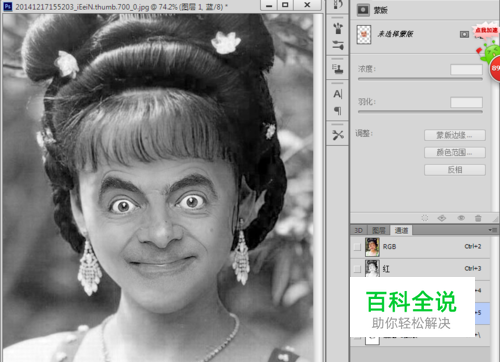
Task: Click the red 89 floating ball
Action: (x=495, y=68)
